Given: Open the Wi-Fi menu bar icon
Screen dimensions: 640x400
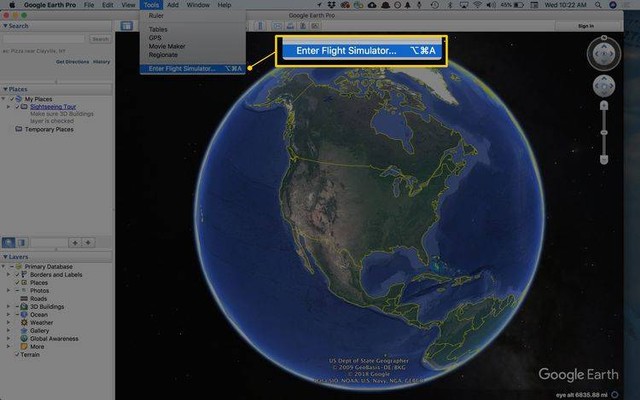Looking at the screenshot, I should (478, 5).
